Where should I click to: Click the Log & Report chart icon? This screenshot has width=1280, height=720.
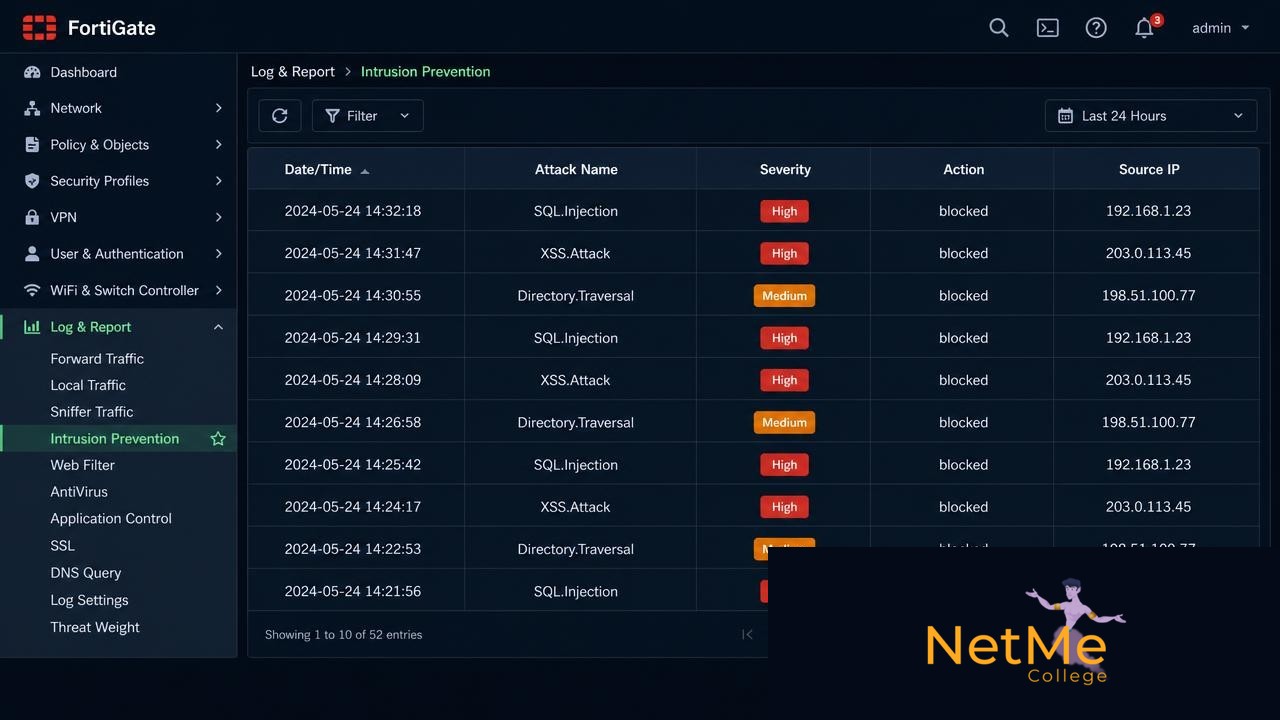coord(32,327)
